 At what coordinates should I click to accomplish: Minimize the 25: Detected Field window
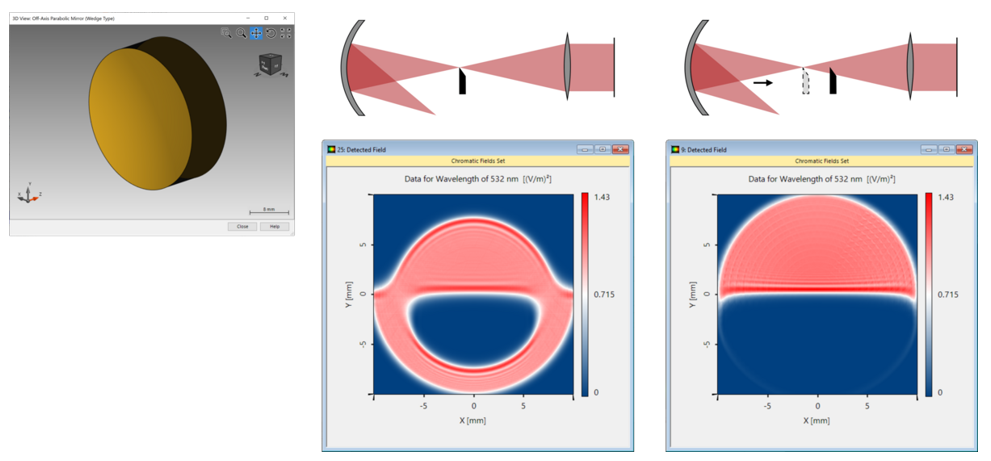coord(584,149)
